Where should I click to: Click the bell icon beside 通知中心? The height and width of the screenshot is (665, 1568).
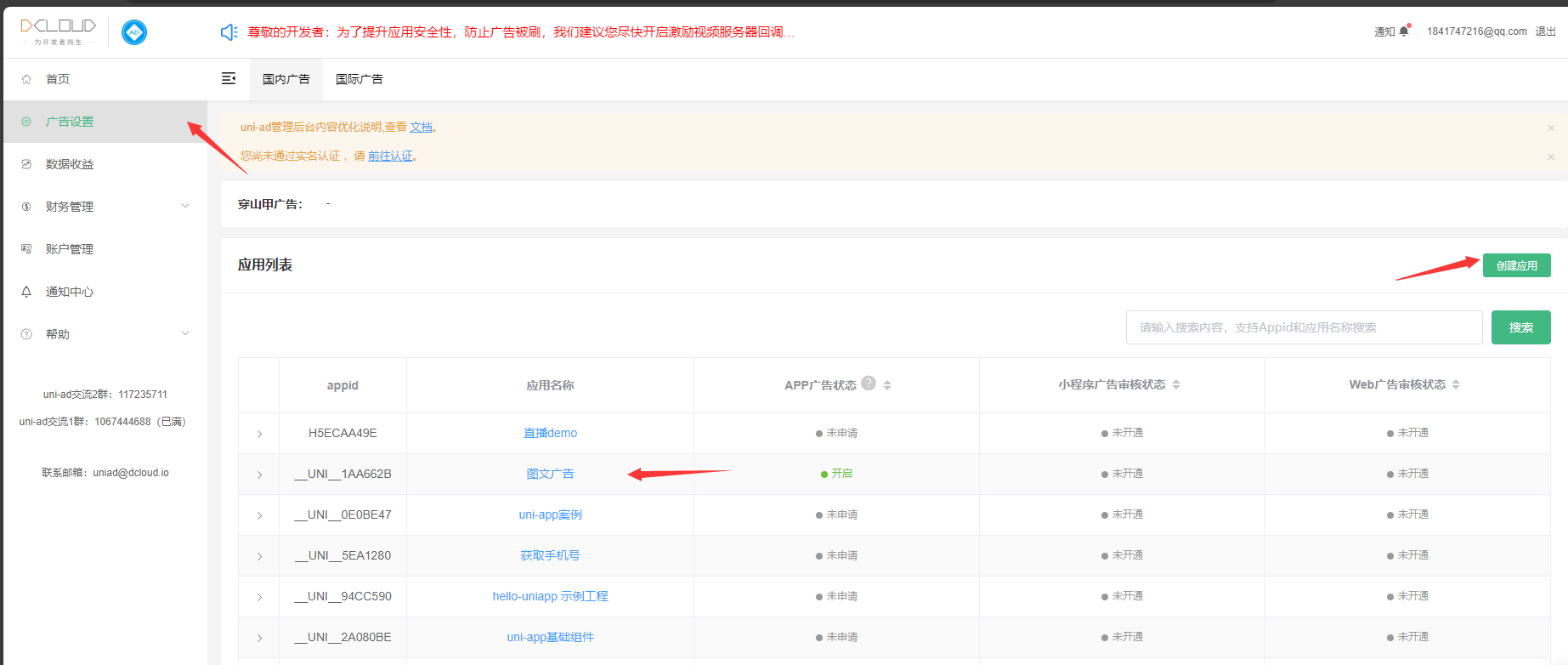point(26,292)
